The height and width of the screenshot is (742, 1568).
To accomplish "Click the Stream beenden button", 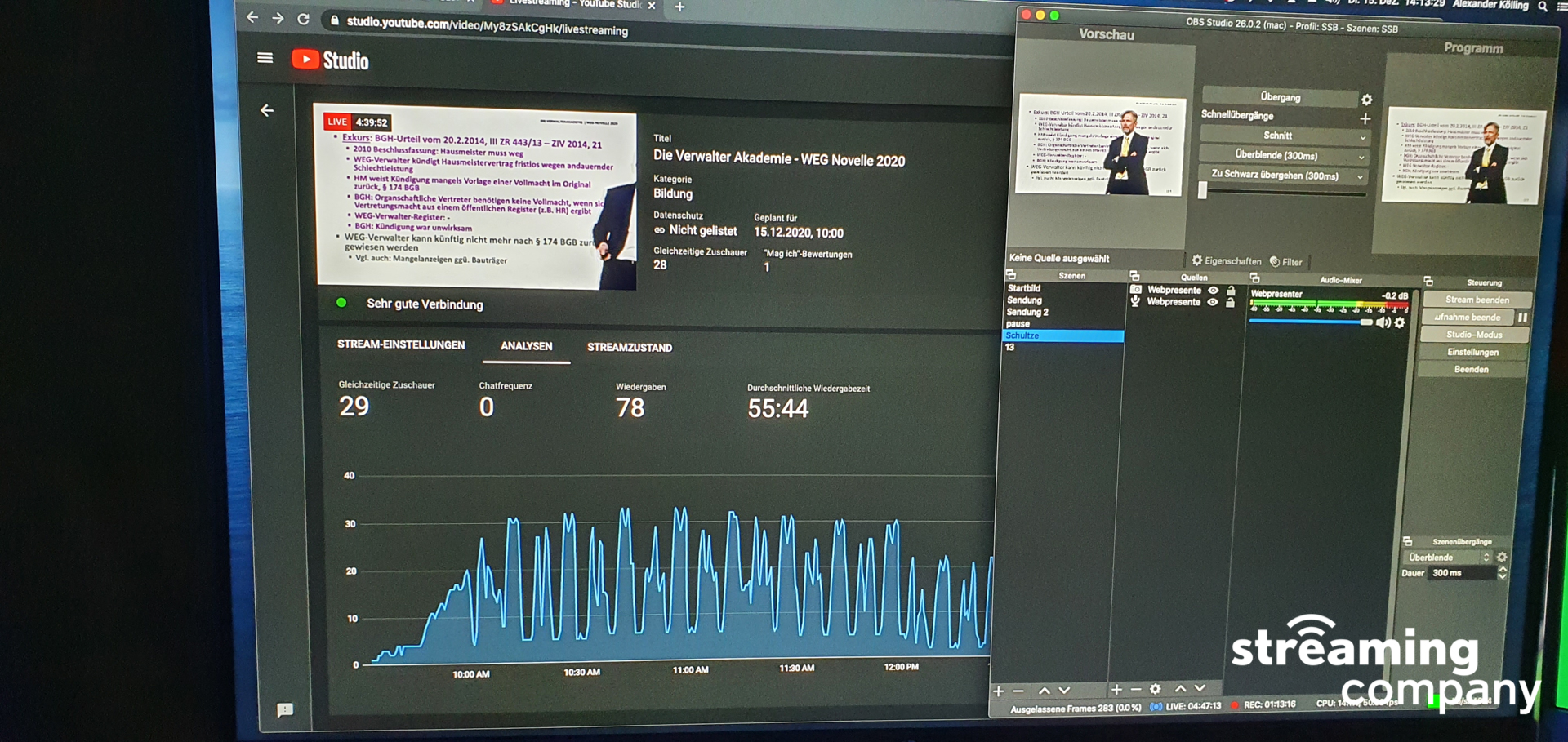I will pos(1477,300).
